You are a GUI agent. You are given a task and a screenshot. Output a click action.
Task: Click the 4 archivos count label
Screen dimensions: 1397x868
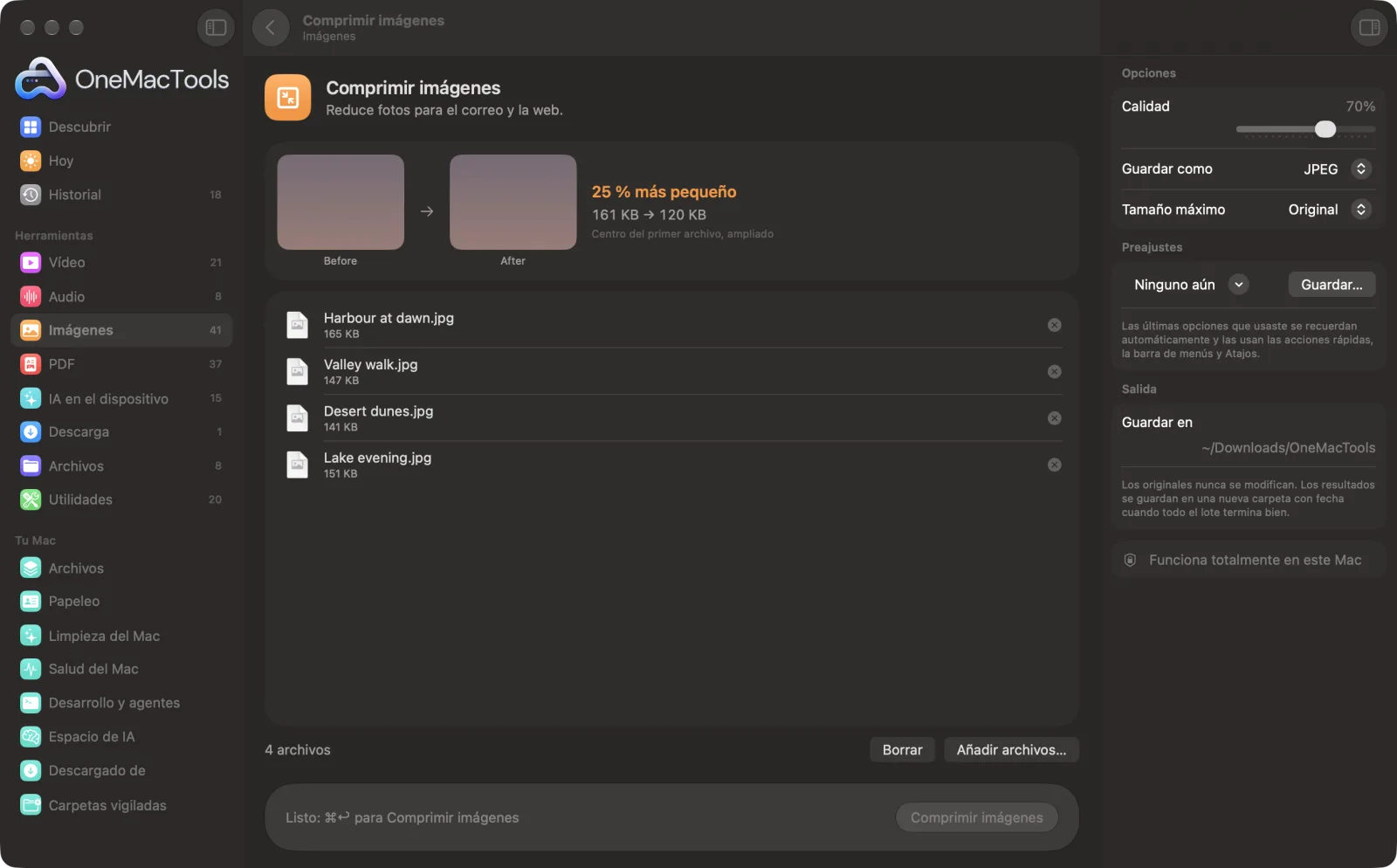[298, 750]
